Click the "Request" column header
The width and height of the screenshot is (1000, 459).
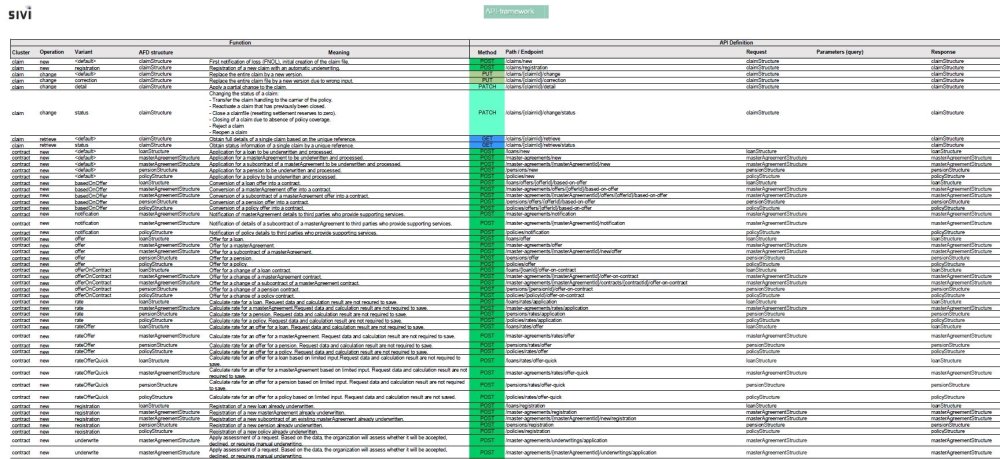click(x=756, y=52)
